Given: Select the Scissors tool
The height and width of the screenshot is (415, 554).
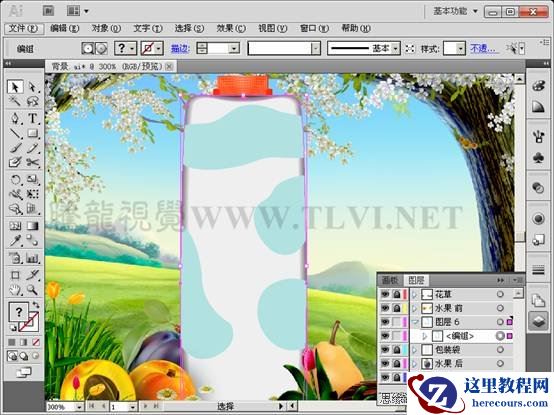Looking at the screenshot, I should 32,162.
